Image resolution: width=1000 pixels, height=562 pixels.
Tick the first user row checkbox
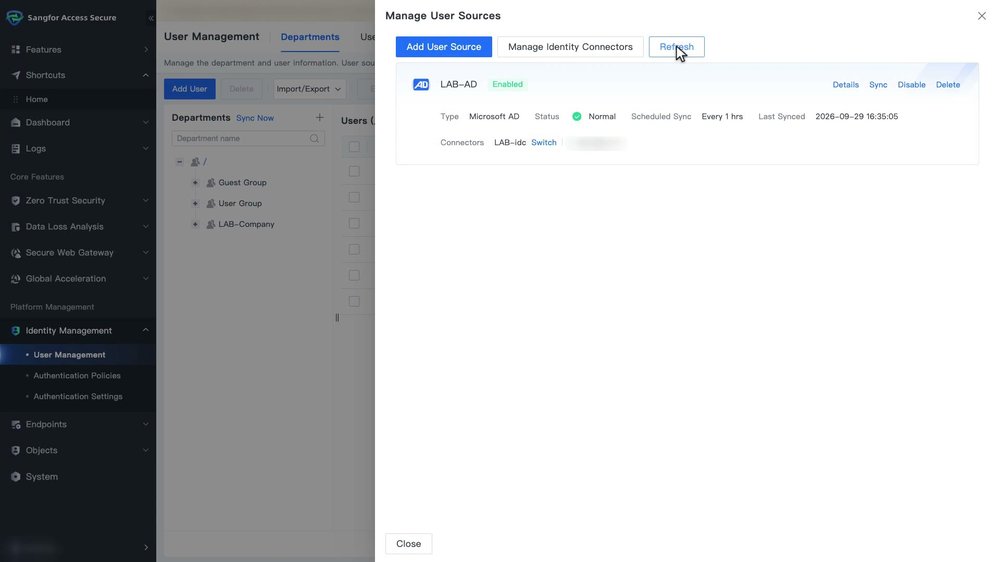pos(354,171)
